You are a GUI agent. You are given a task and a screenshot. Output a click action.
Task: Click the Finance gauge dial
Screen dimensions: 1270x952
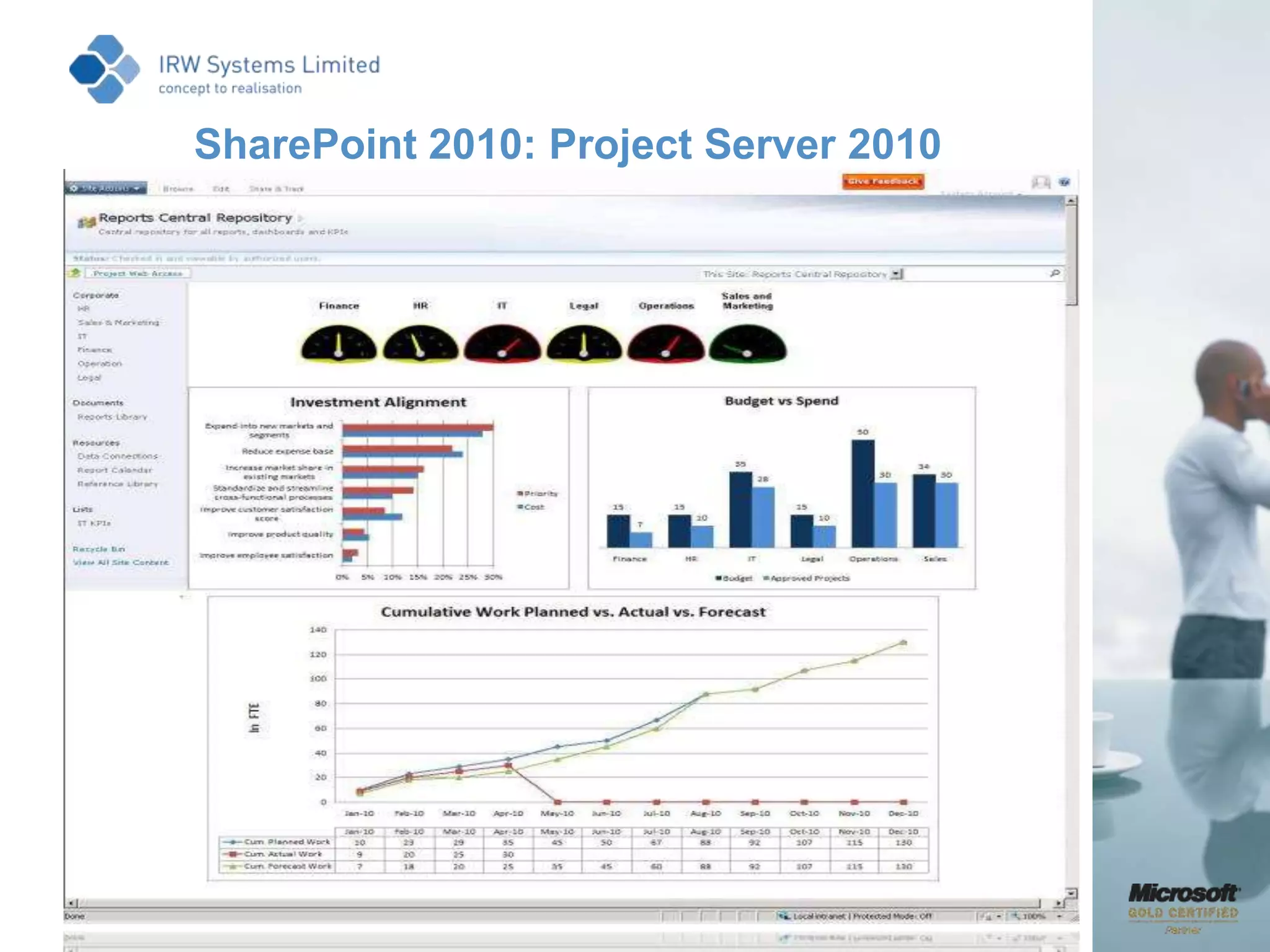pyautogui.click(x=339, y=343)
